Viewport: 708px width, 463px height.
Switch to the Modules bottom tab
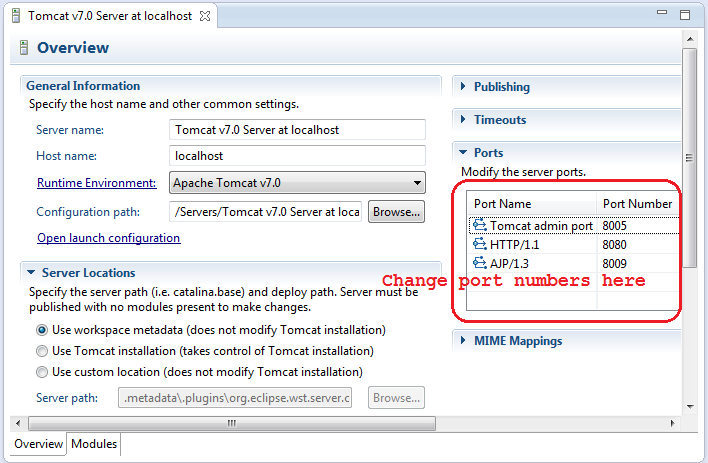(x=94, y=444)
